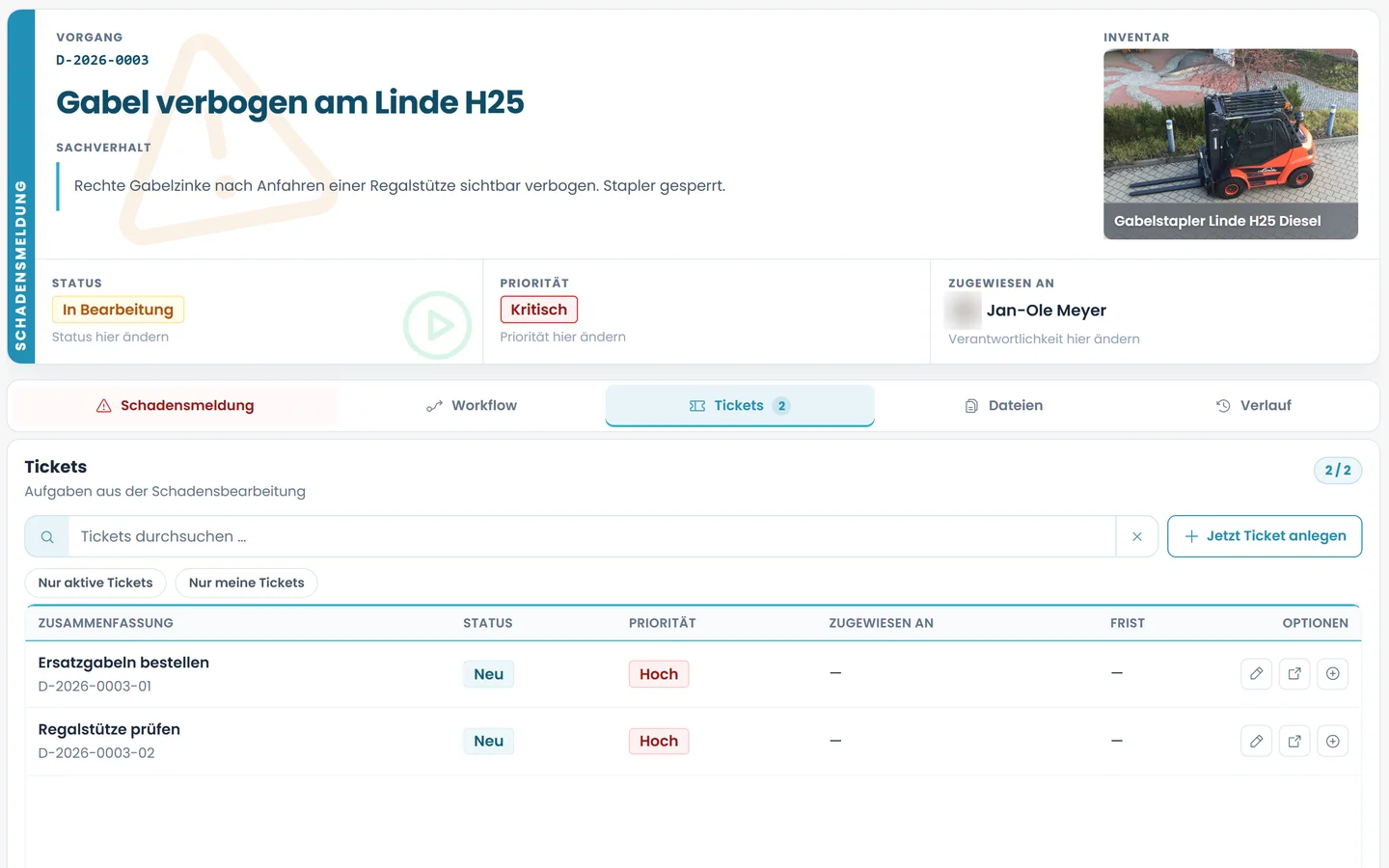Open ticket Regalstütze prüfen
Image resolution: width=1389 pixels, height=868 pixels.
point(109,729)
